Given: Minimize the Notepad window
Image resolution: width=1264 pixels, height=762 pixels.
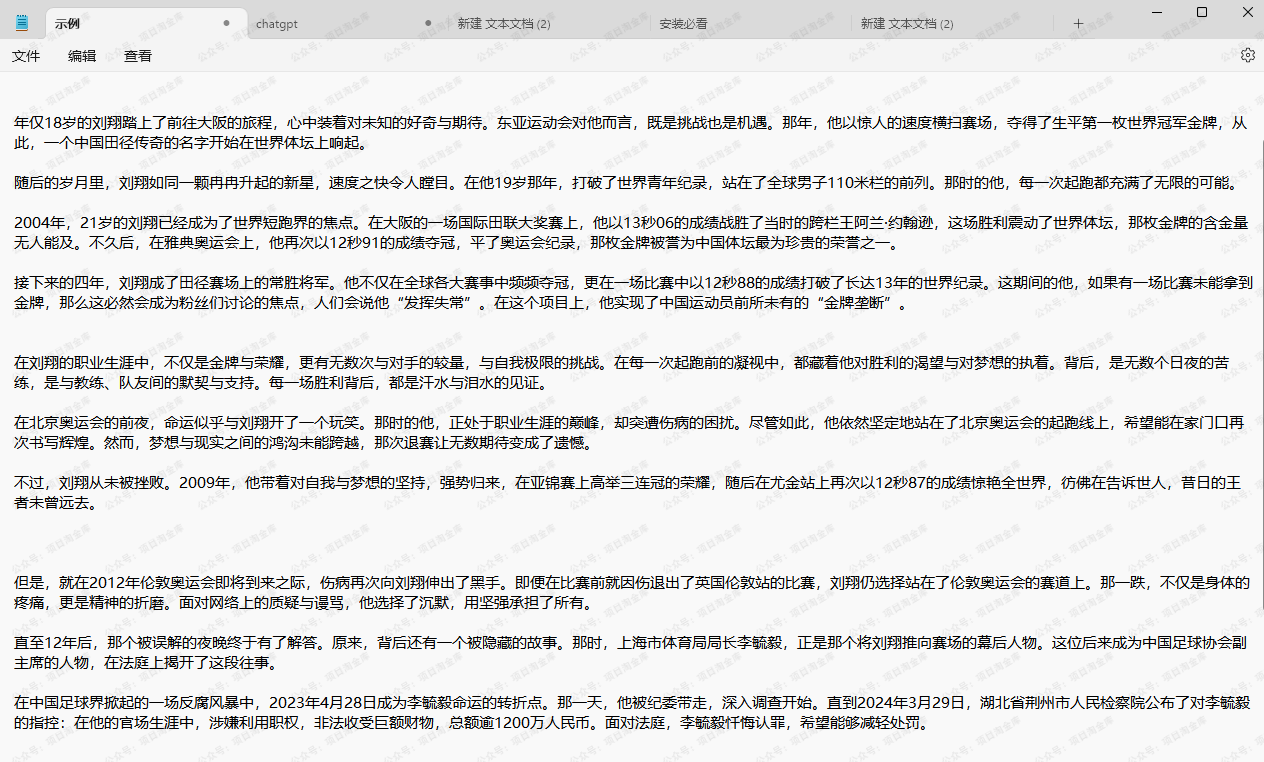Looking at the screenshot, I should coord(1156,12).
